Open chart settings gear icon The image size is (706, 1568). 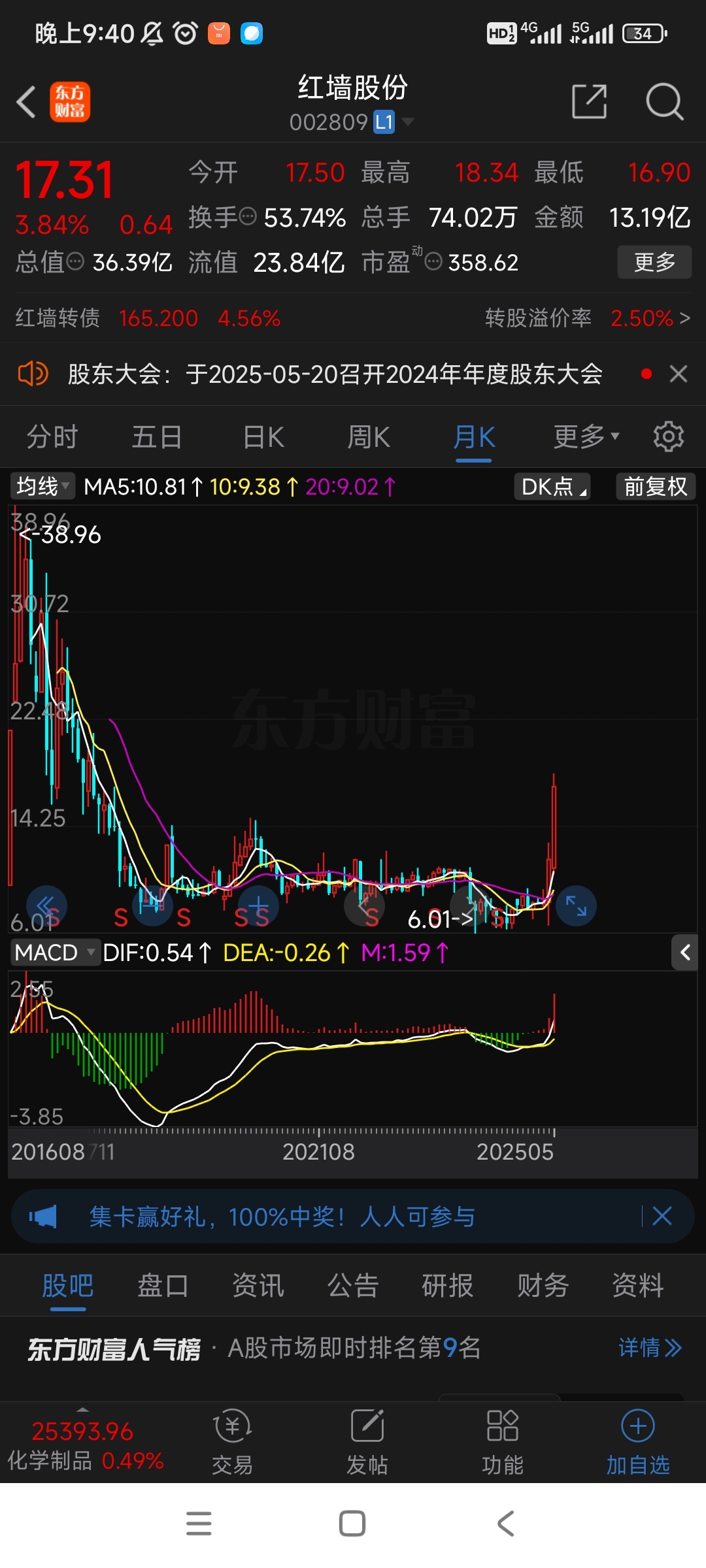click(x=668, y=436)
